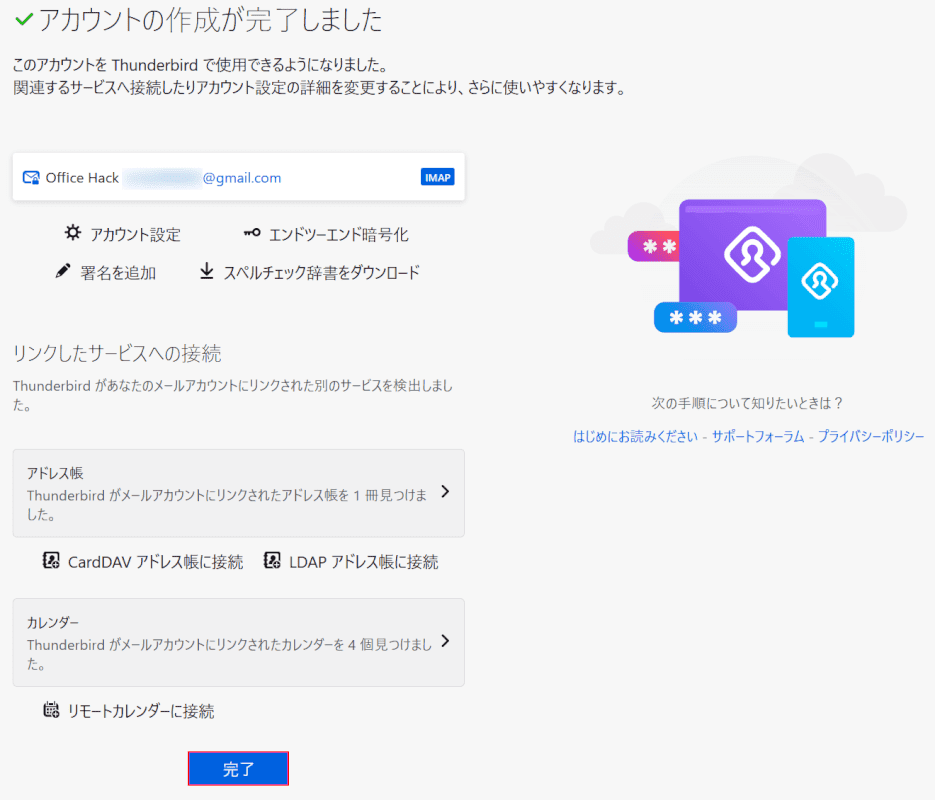Viewport: 935px width, 800px height.
Task: Click the LDAP address book icon
Action: (x=272, y=560)
